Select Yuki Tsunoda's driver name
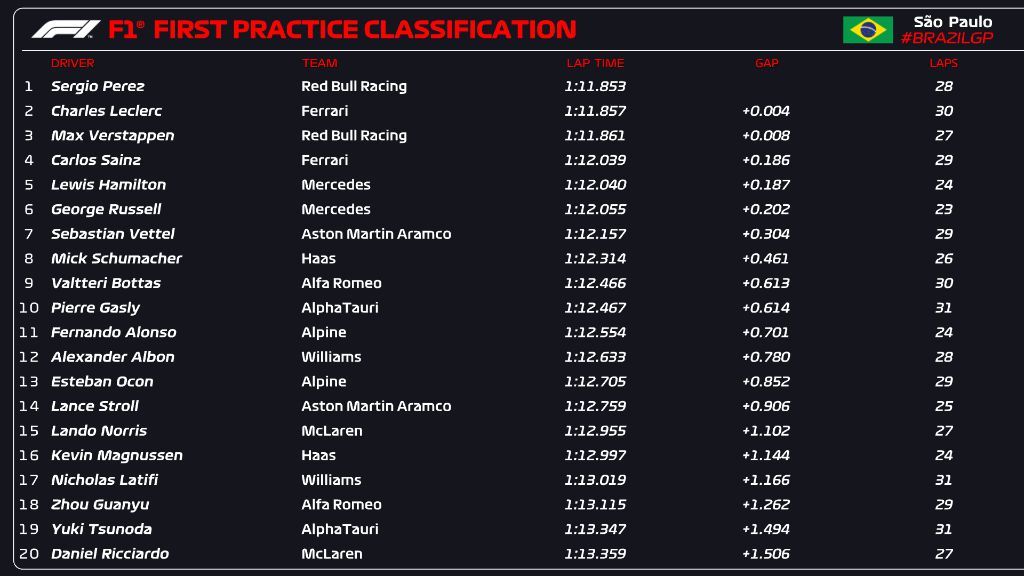The image size is (1024, 576). (102, 529)
